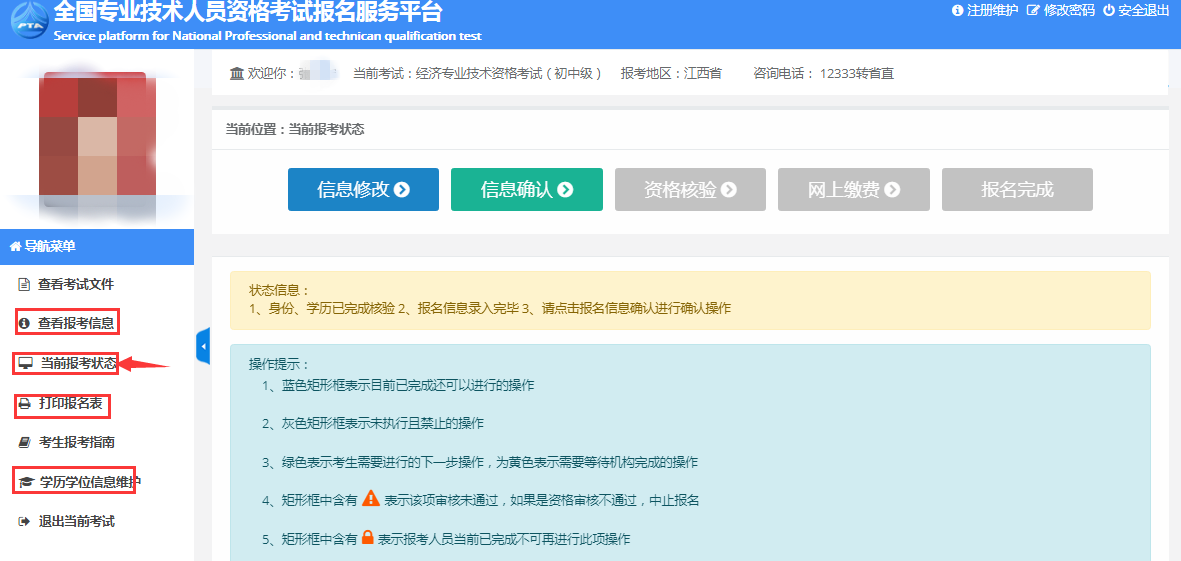Collapse the sidebar with the blue arrow handle

(203, 346)
